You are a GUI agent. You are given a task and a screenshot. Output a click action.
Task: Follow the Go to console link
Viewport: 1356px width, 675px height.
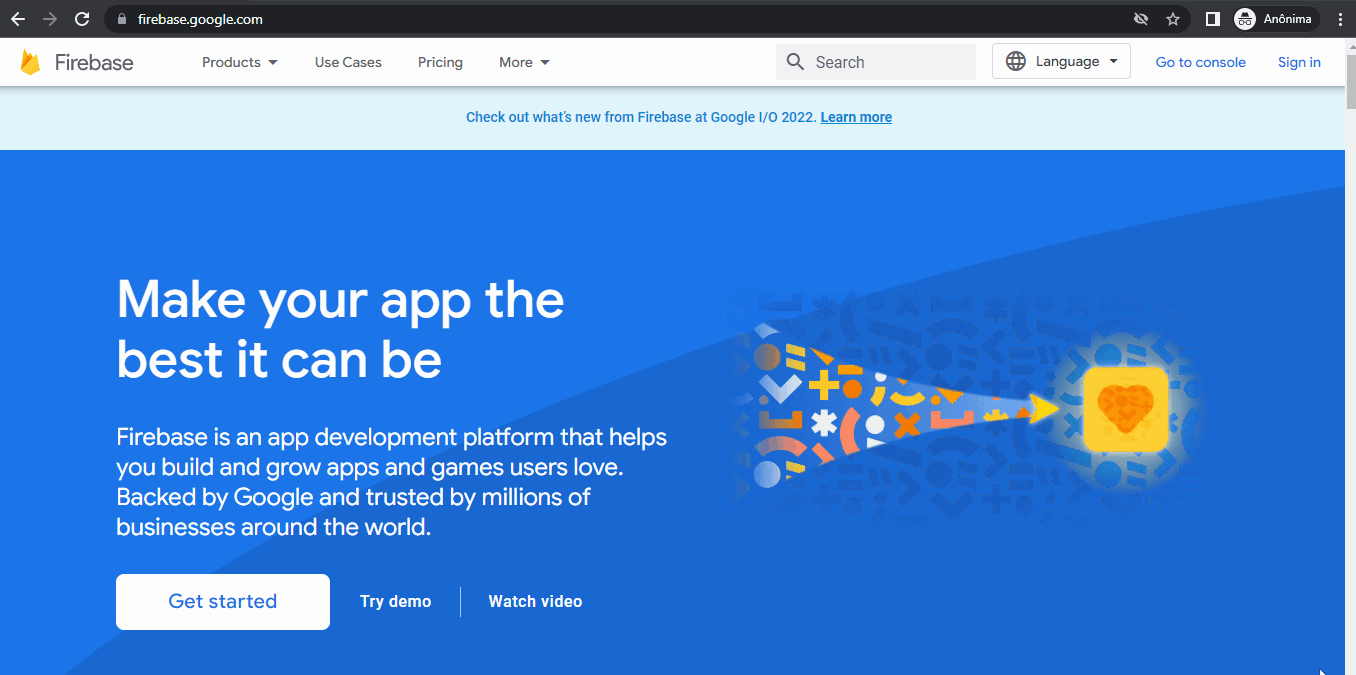click(x=1200, y=62)
